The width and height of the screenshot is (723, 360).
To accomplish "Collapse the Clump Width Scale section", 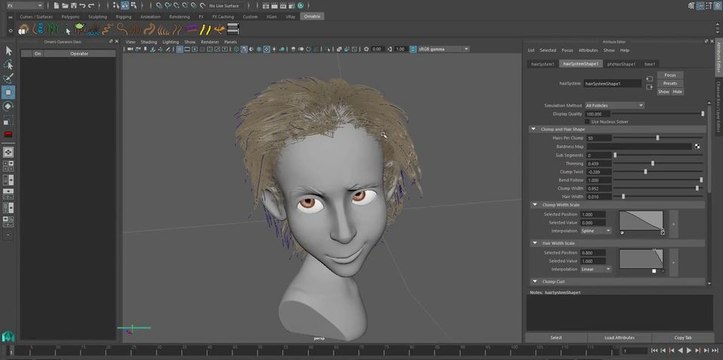I will [x=534, y=205].
